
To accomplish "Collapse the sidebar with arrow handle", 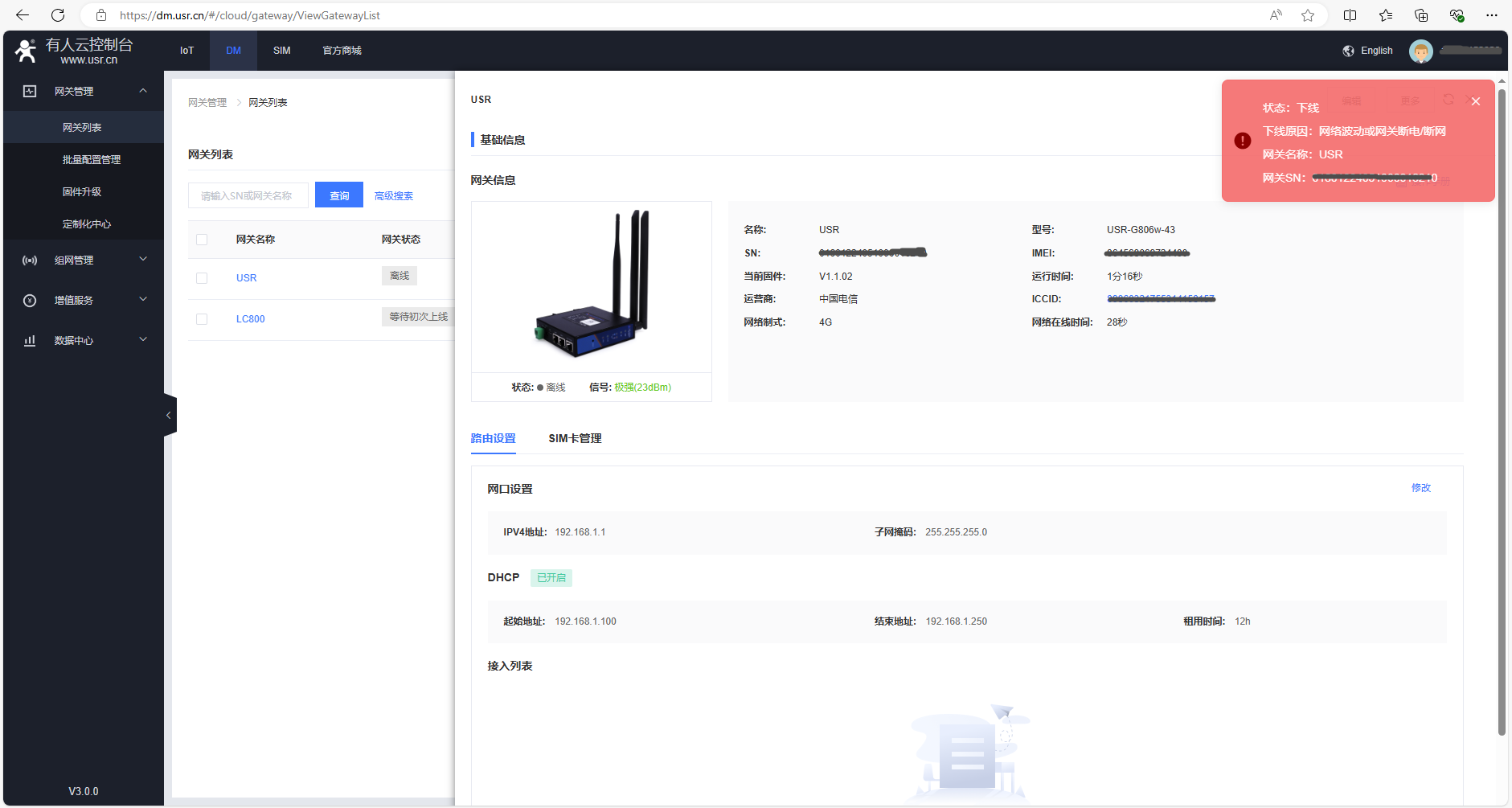I will point(169,416).
